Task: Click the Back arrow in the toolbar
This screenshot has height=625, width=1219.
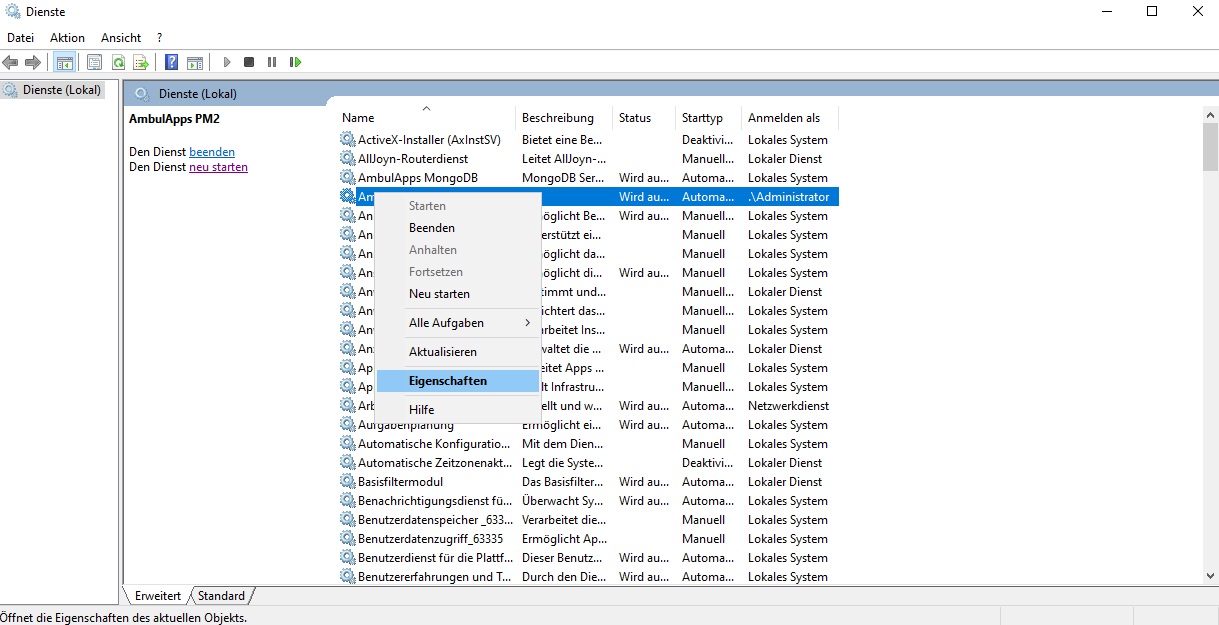Action: pos(11,62)
